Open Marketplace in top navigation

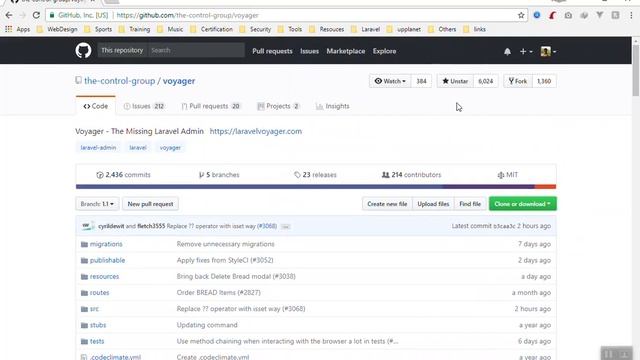tap(346, 51)
